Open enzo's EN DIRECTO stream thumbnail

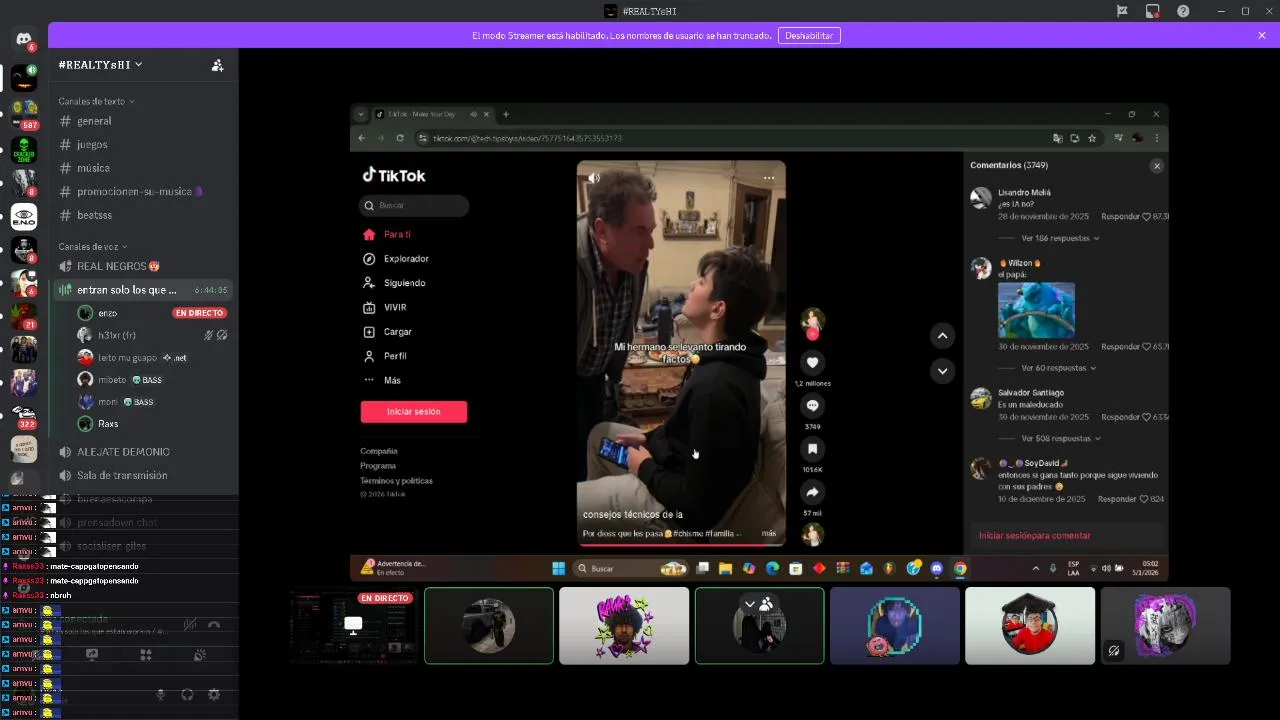352,627
